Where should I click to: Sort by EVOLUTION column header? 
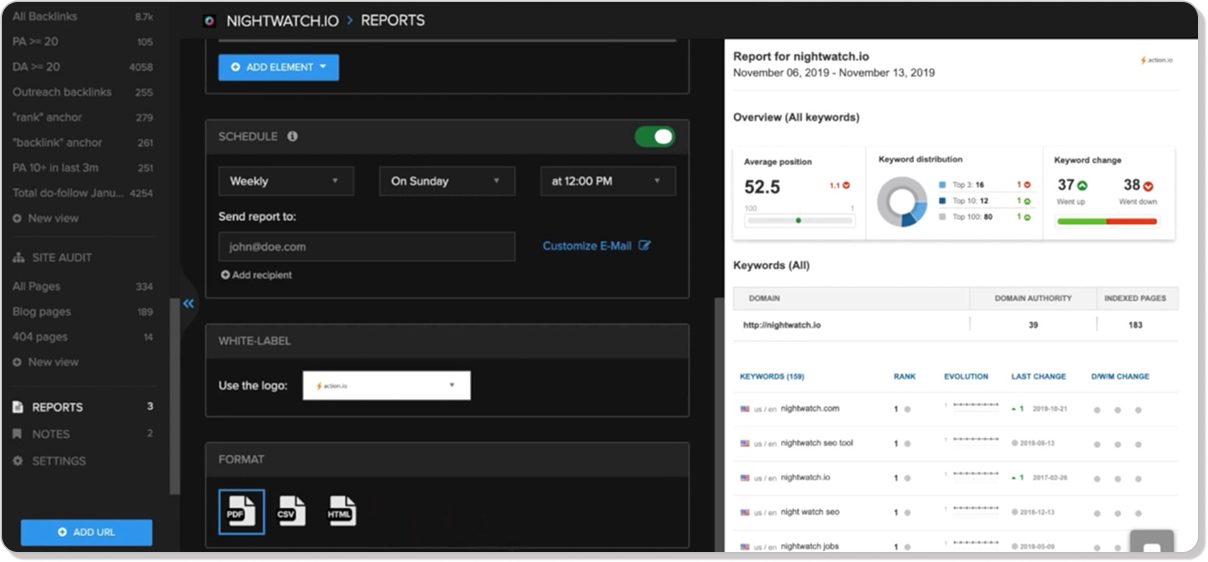966,377
